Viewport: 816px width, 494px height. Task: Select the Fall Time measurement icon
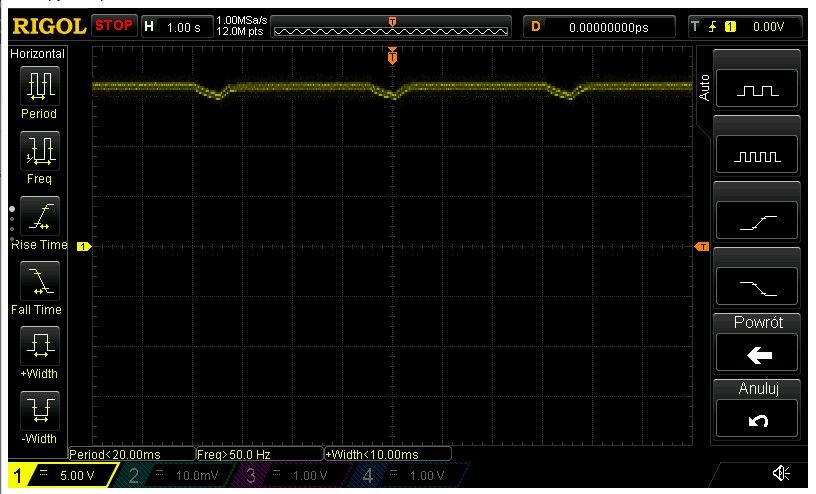40,281
